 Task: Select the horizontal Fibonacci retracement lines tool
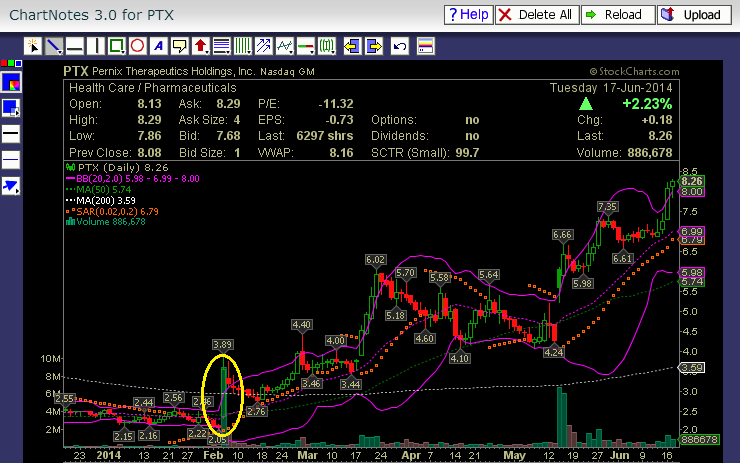(x=221, y=46)
